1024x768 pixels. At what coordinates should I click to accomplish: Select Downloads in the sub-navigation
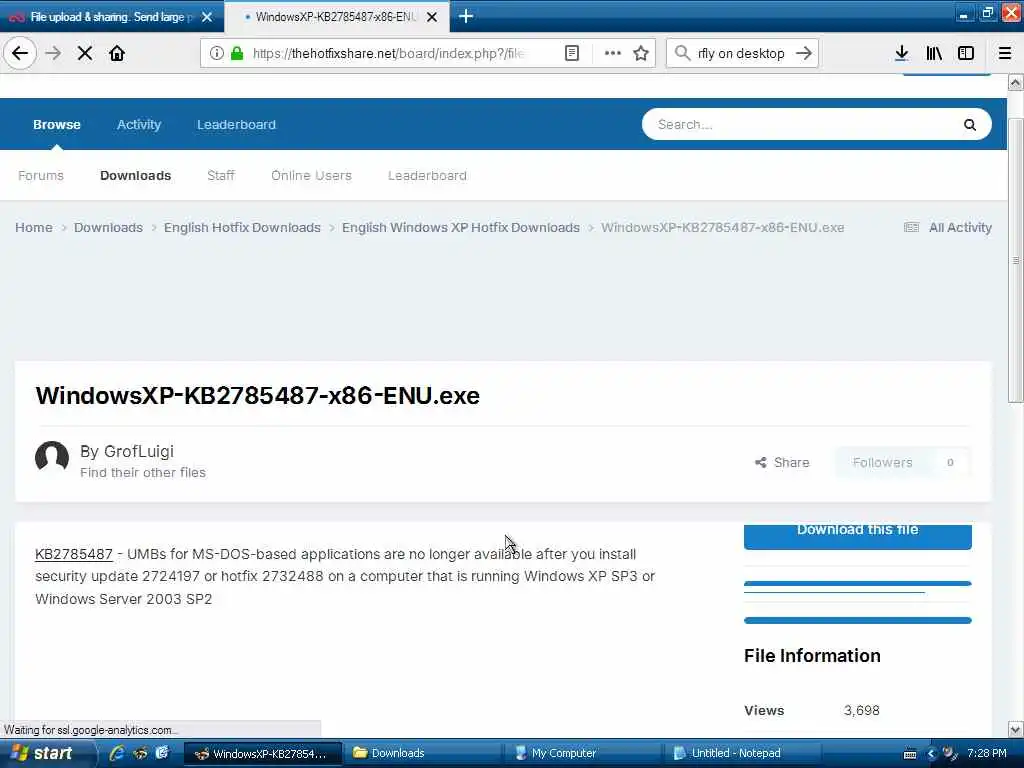135,176
